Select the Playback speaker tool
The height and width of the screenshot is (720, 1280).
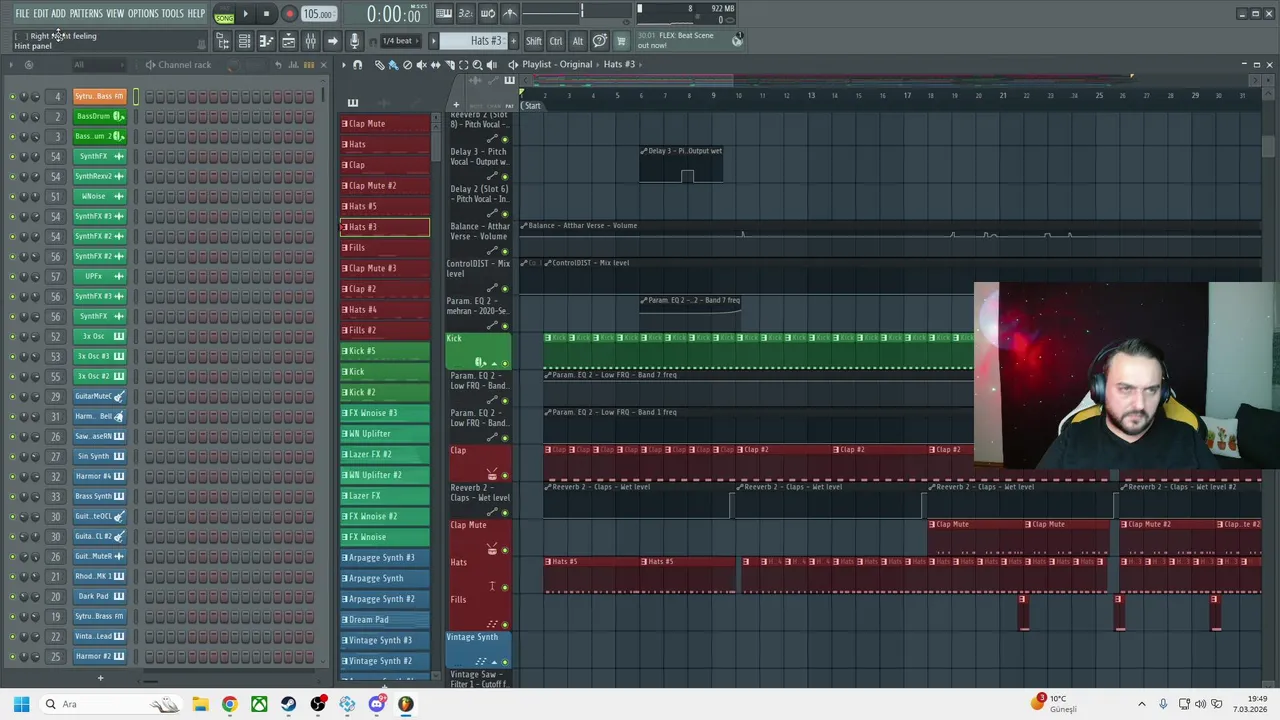(491, 65)
